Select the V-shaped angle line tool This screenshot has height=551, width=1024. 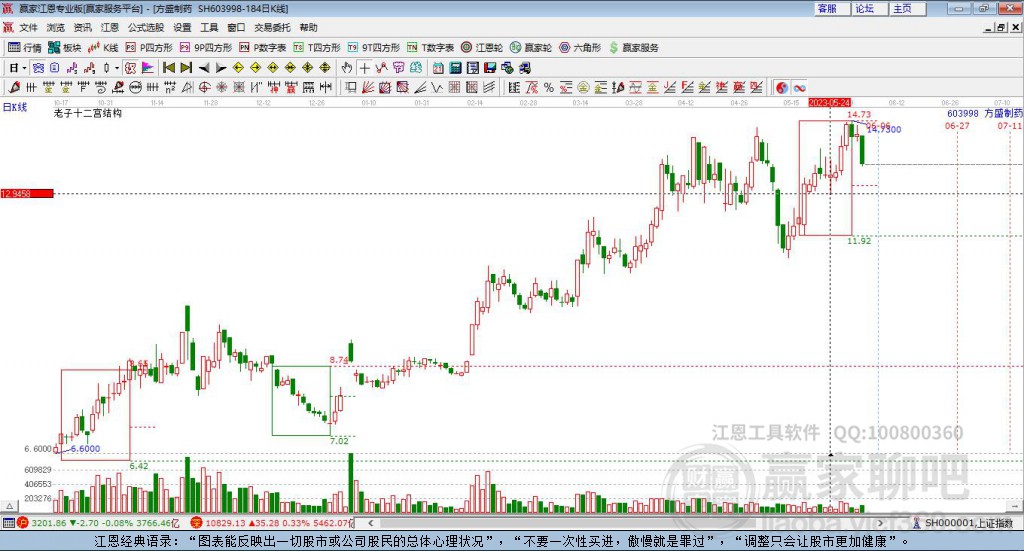click(437, 87)
